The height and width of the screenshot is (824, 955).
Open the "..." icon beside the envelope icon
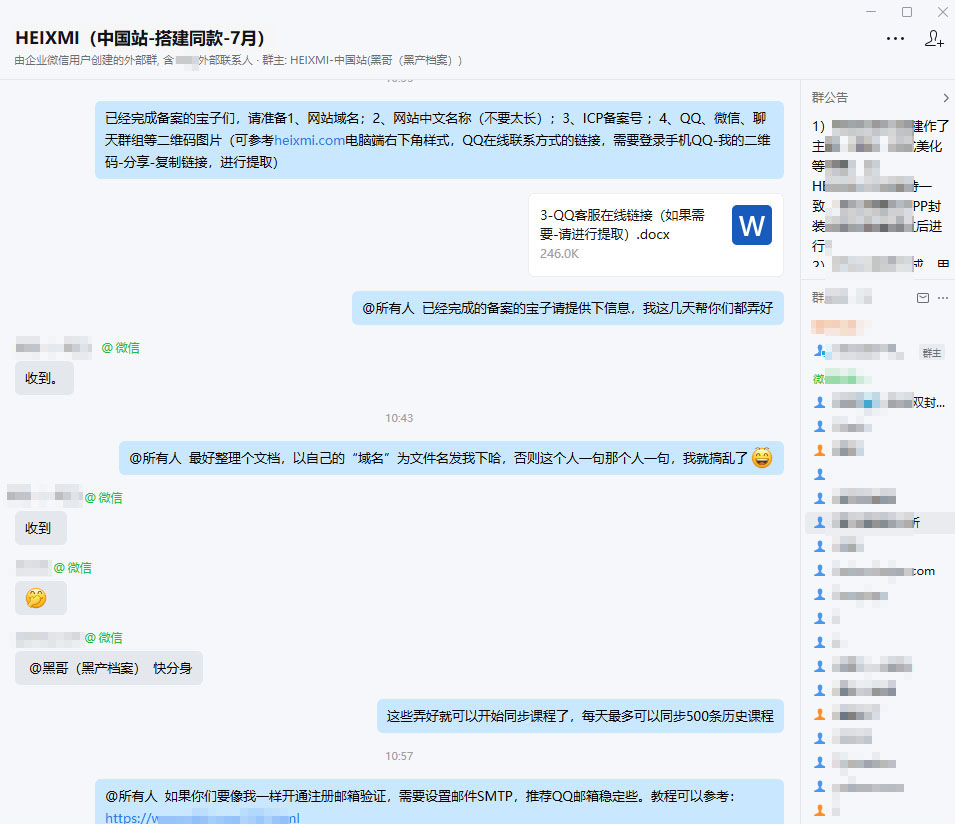943,297
